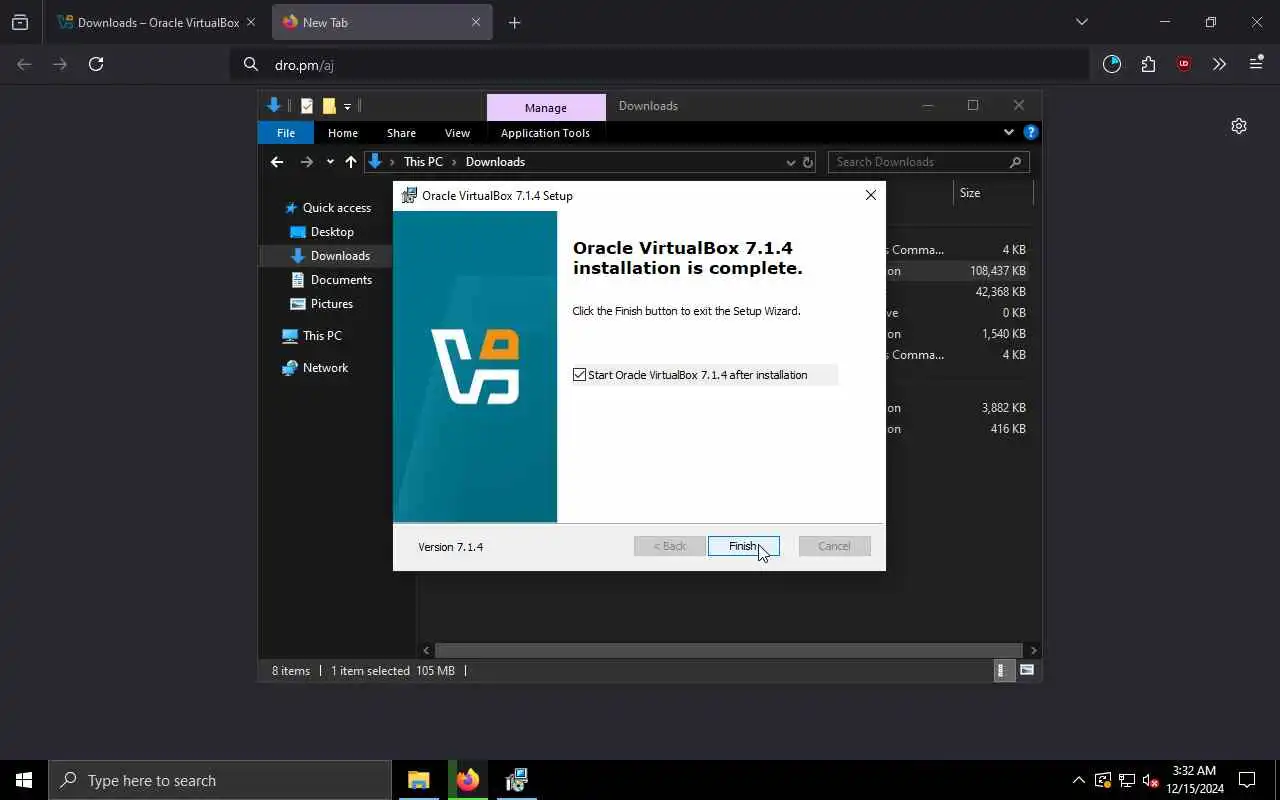Open the Windows Start menu
The height and width of the screenshot is (800, 1280).
pyautogui.click(x=24, y=780)
